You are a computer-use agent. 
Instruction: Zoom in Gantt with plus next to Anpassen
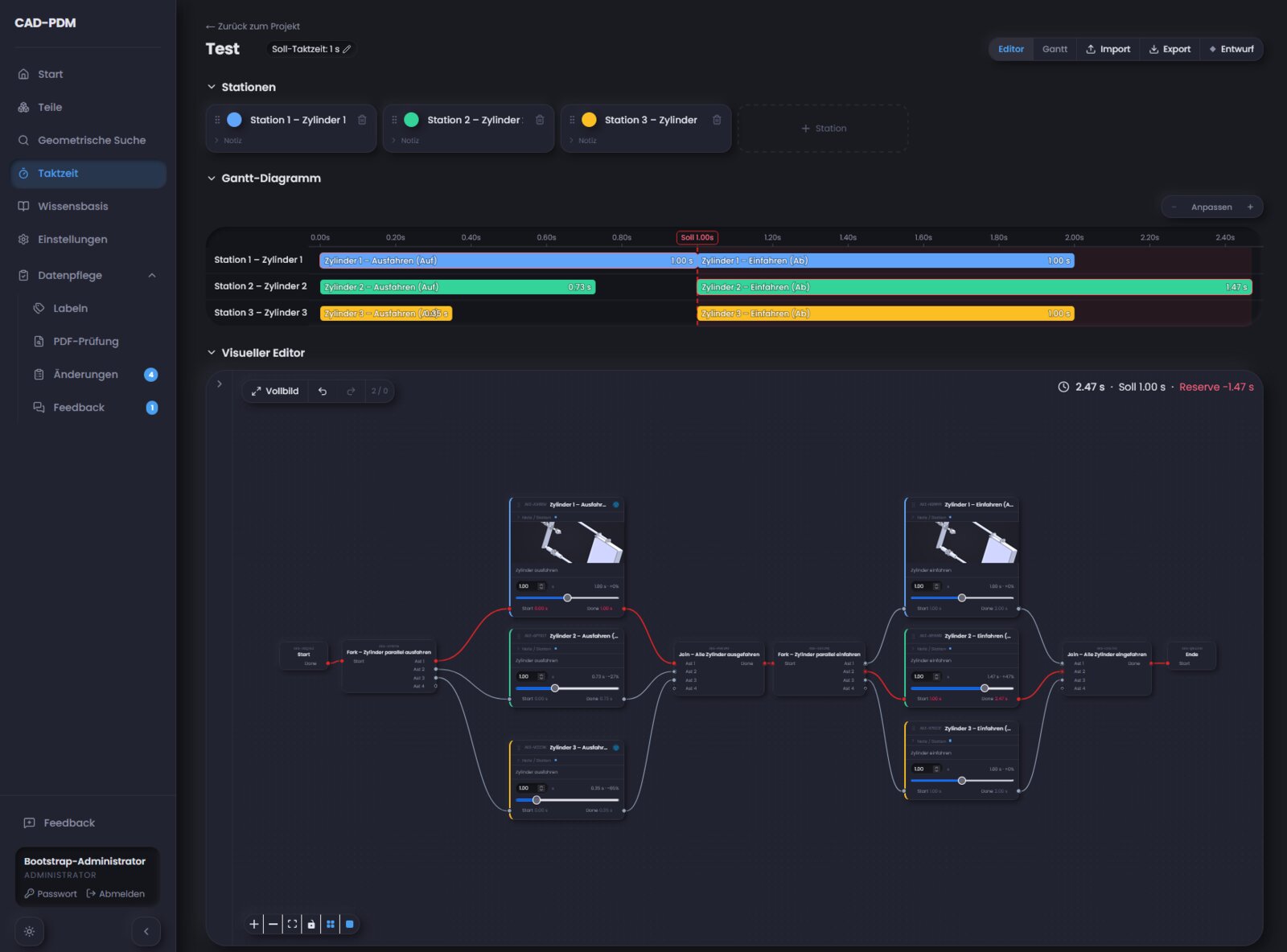coord(1250,207)
